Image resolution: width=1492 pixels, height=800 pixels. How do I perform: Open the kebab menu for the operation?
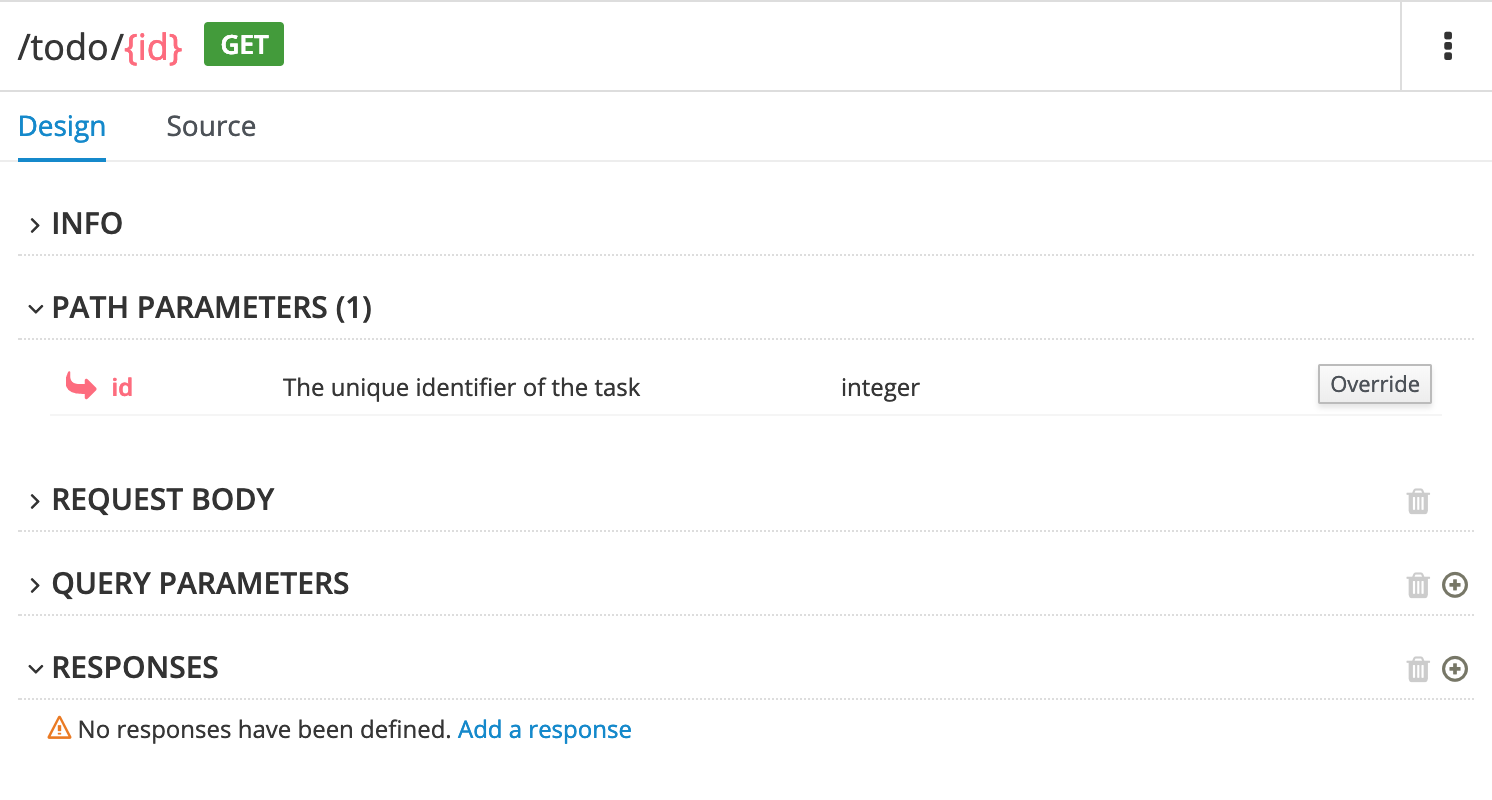(1447, 46)
